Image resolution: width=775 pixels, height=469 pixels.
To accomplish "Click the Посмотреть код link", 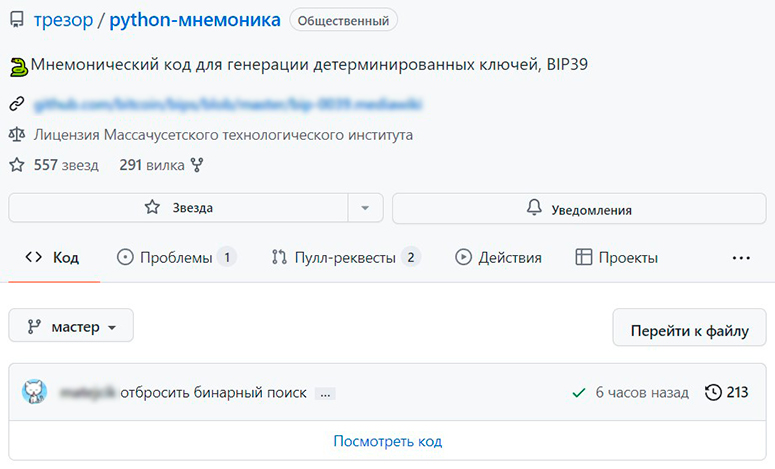I will coord(387,441).
